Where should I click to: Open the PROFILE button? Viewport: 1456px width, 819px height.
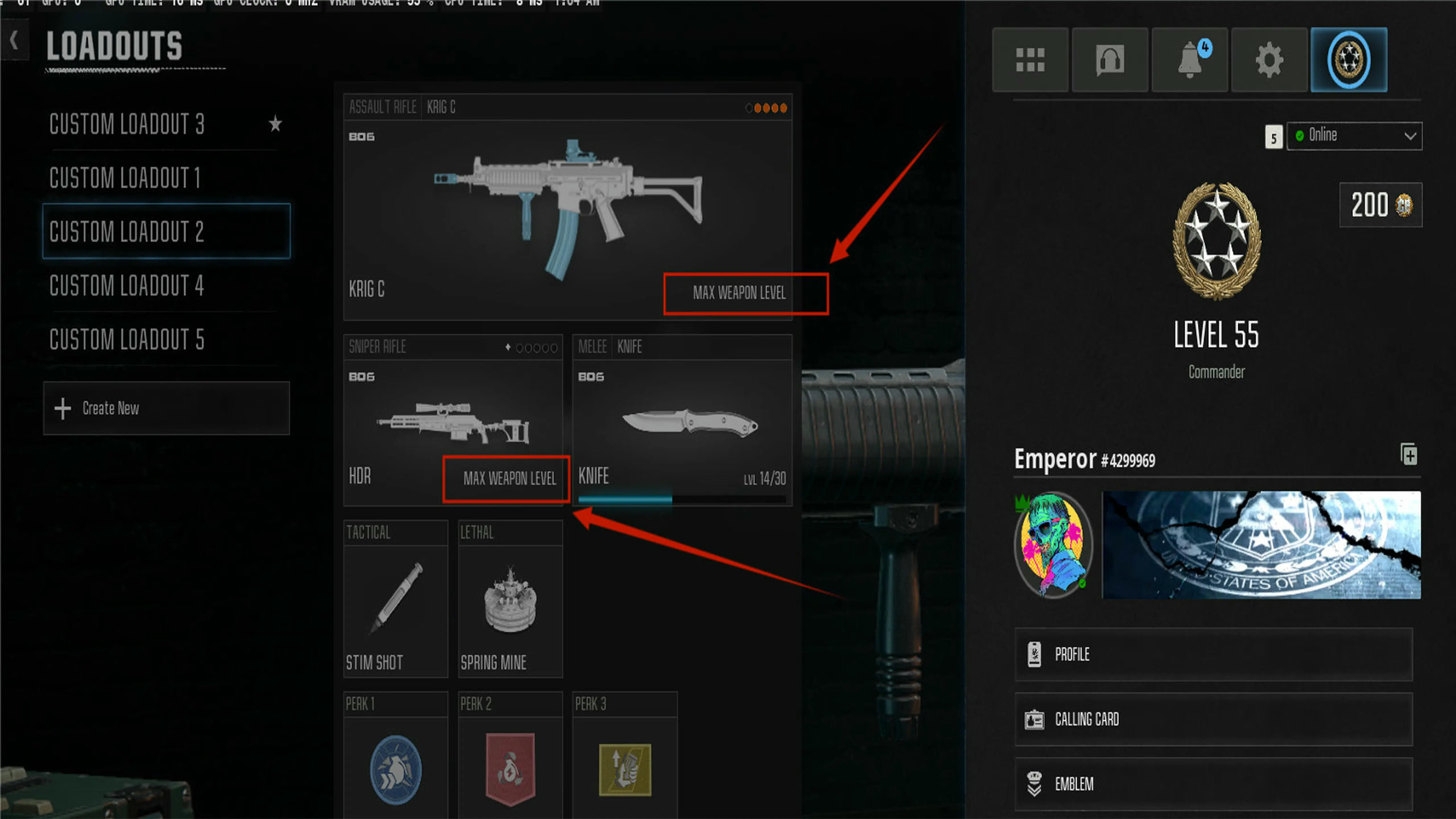click(x=1213, y=655)
